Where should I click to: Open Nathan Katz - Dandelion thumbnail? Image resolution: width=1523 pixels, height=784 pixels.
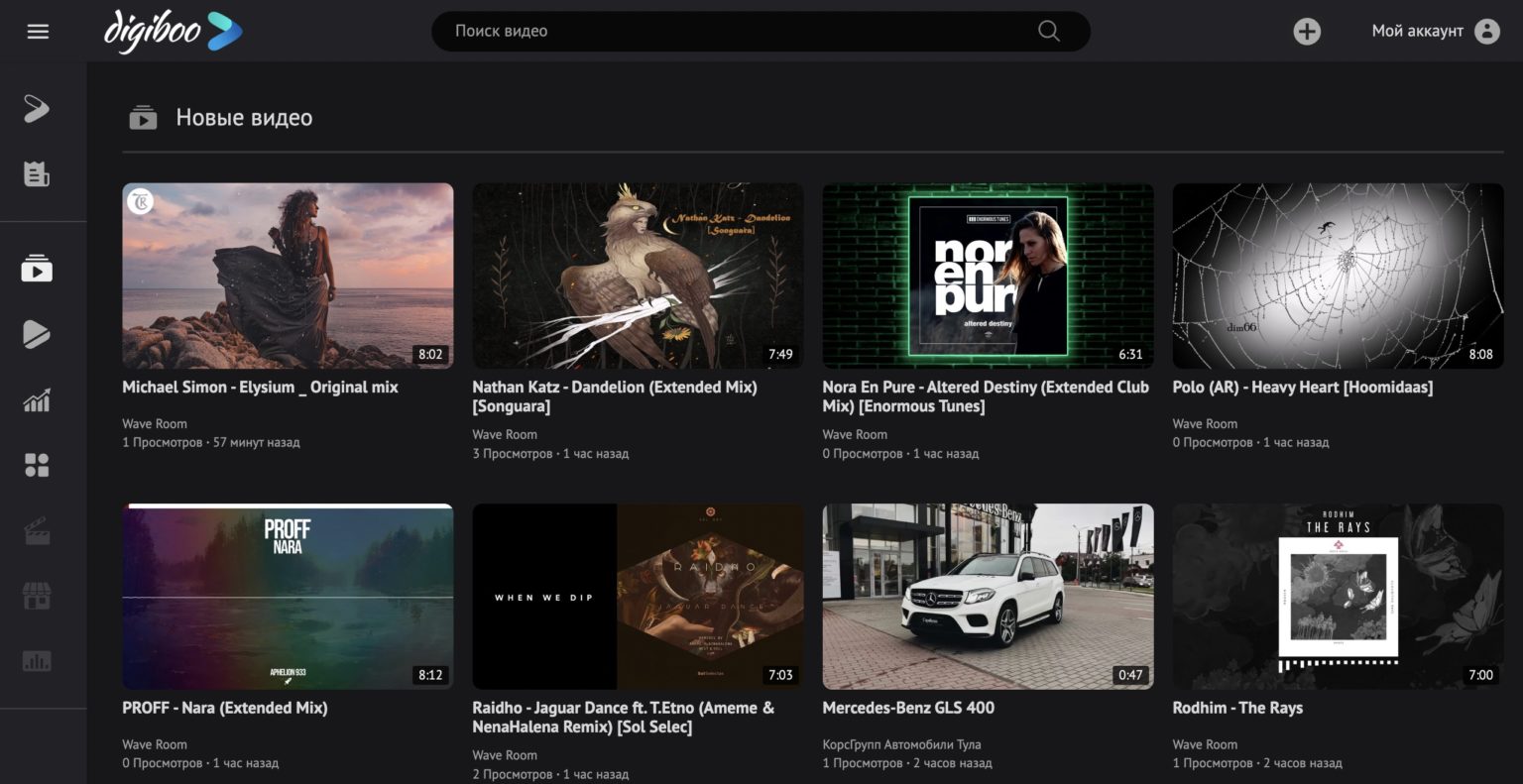[638, 276]
